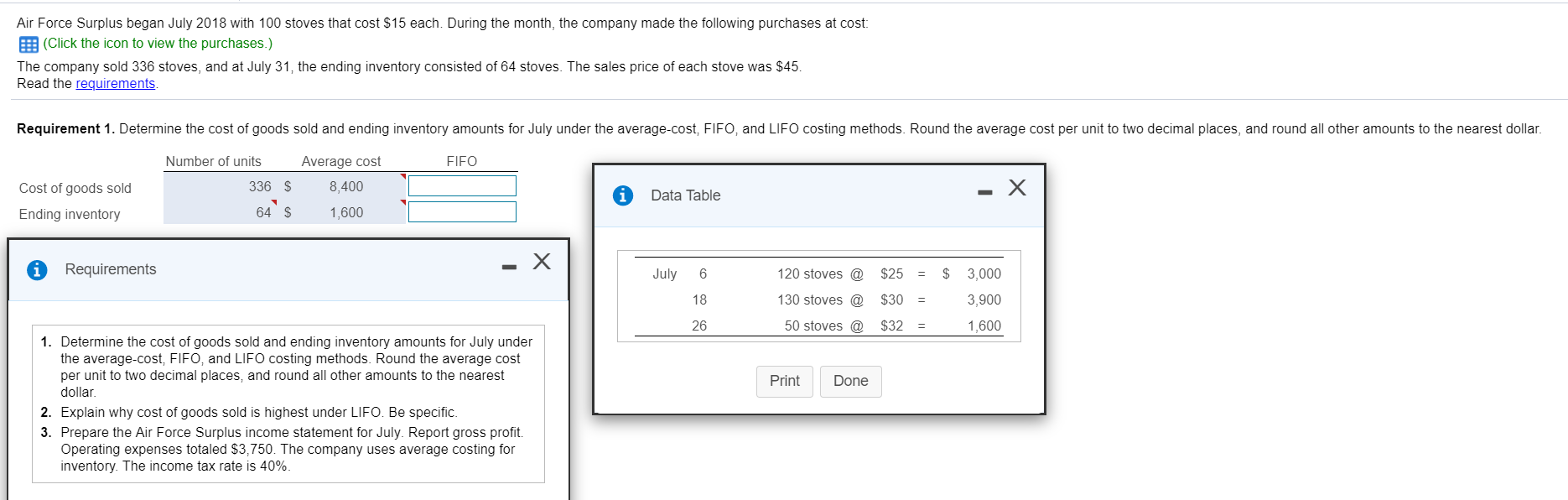This screenshot has width=1568, height=500.
Task: Click the $32 unit price
Action: click(892, 326)
